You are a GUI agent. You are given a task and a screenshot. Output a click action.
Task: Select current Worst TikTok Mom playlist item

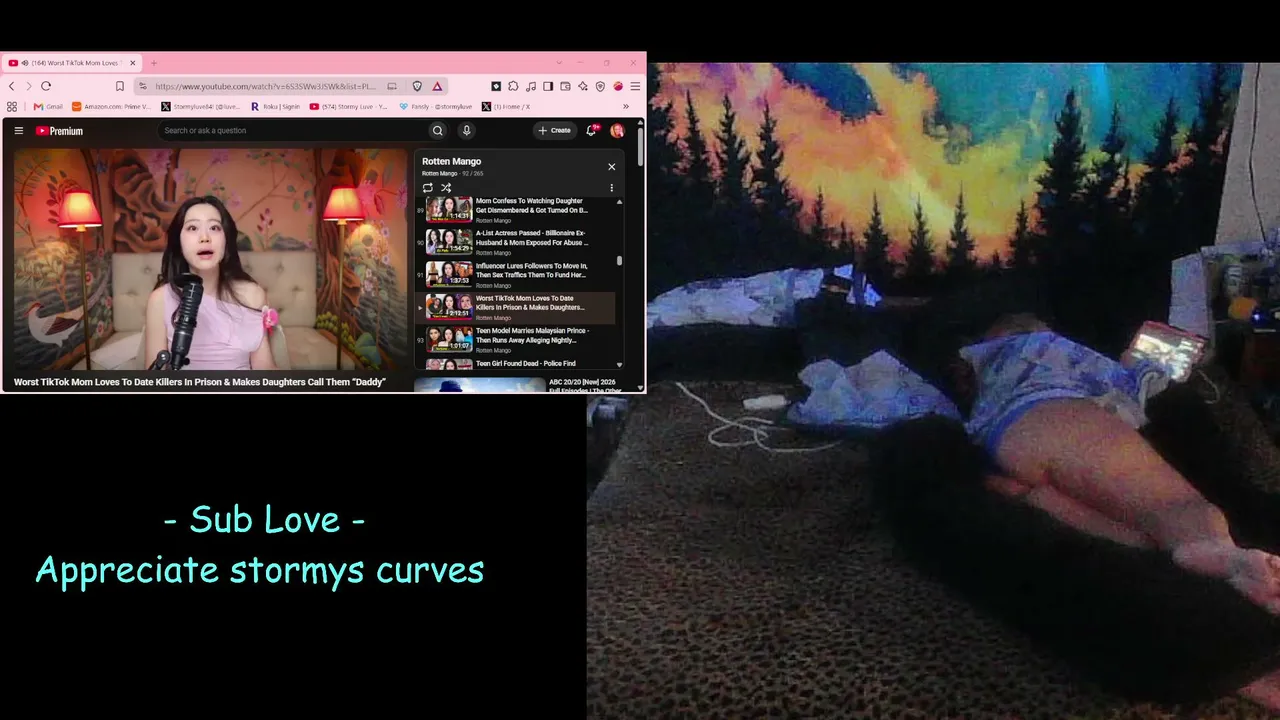coord(516,307)
